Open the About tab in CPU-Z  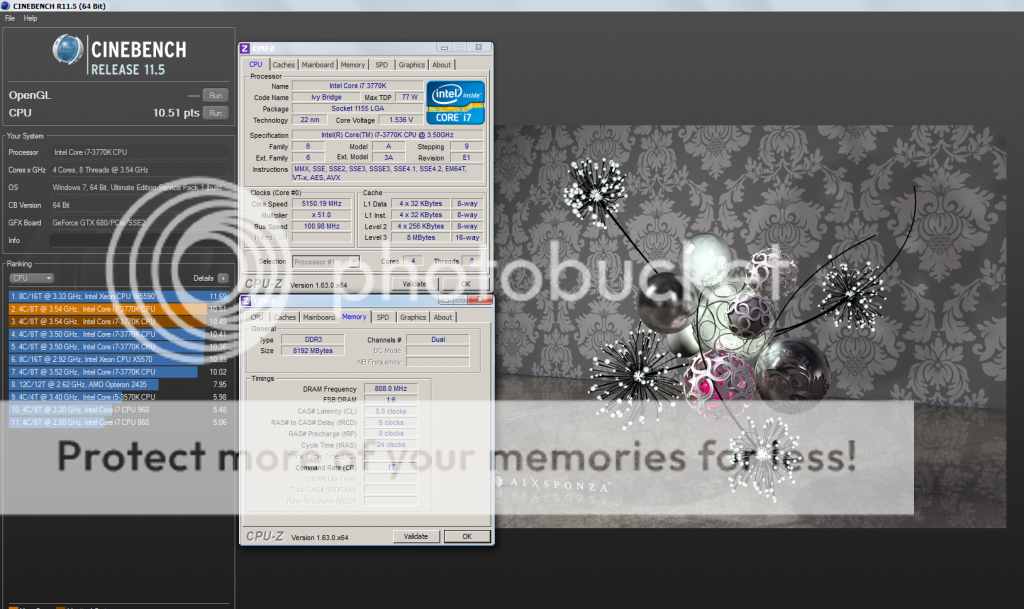[x=441, y=63]
